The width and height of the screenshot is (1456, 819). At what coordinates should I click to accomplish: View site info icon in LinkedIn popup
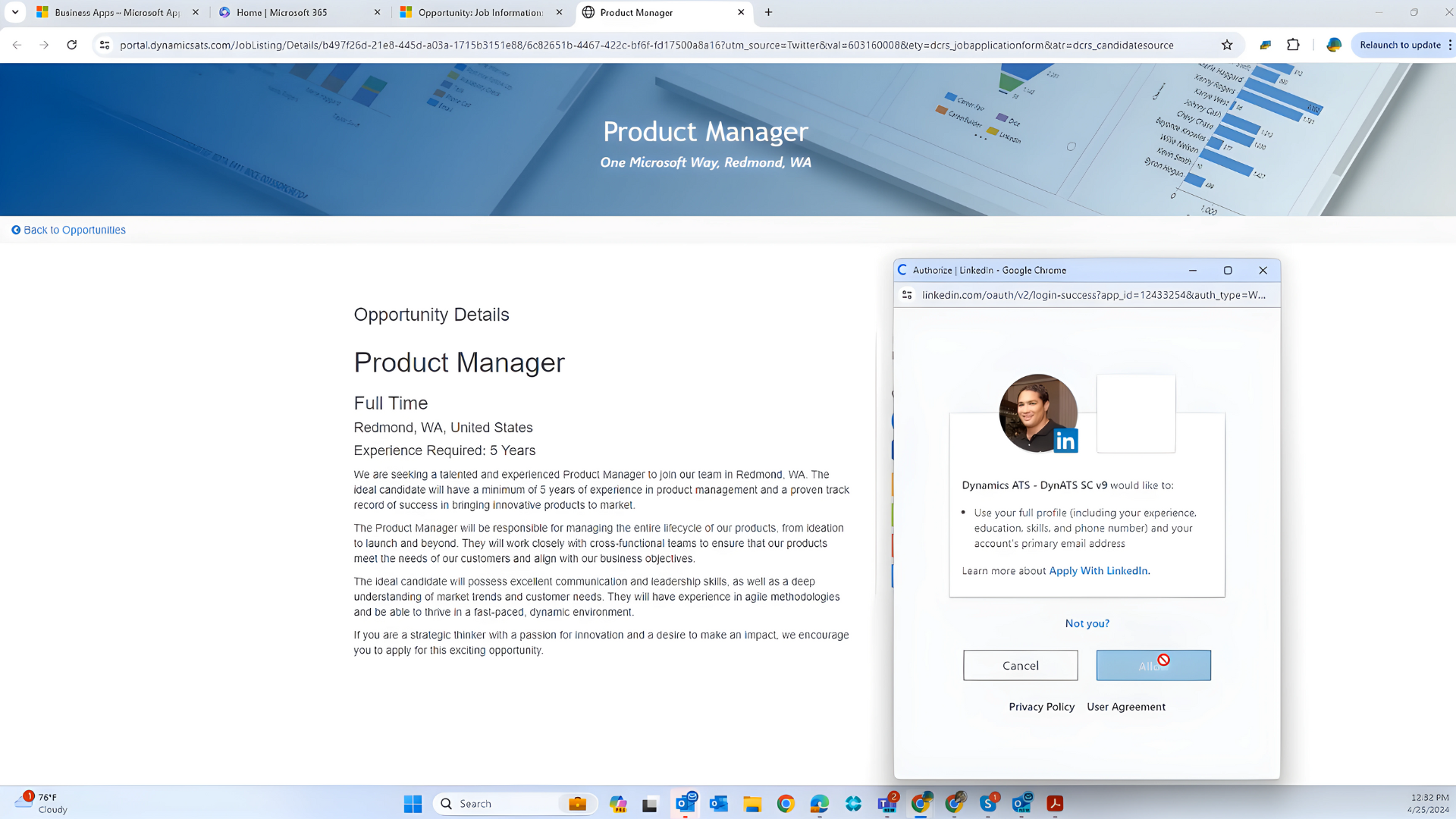(x=907, y=294)
